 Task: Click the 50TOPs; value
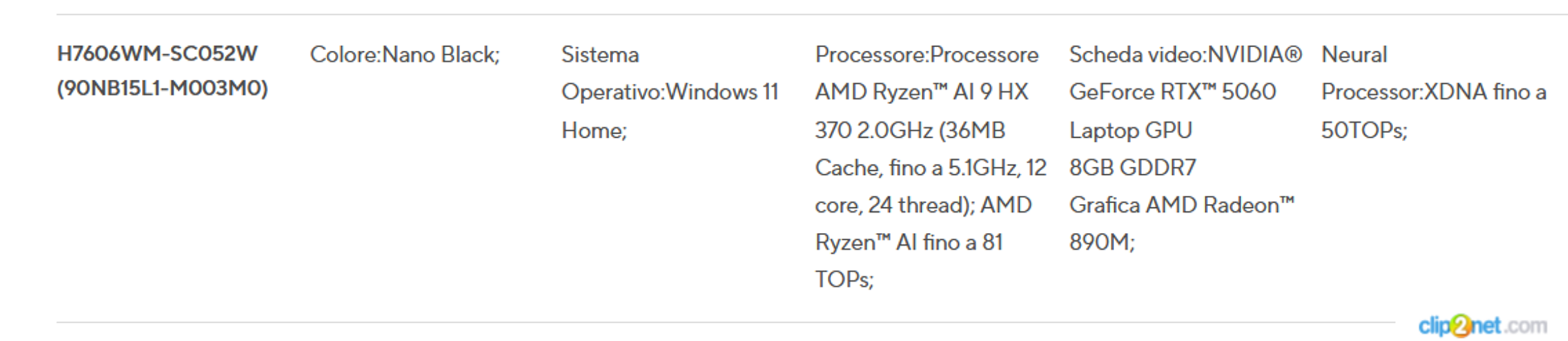(x=1364, y=130)
